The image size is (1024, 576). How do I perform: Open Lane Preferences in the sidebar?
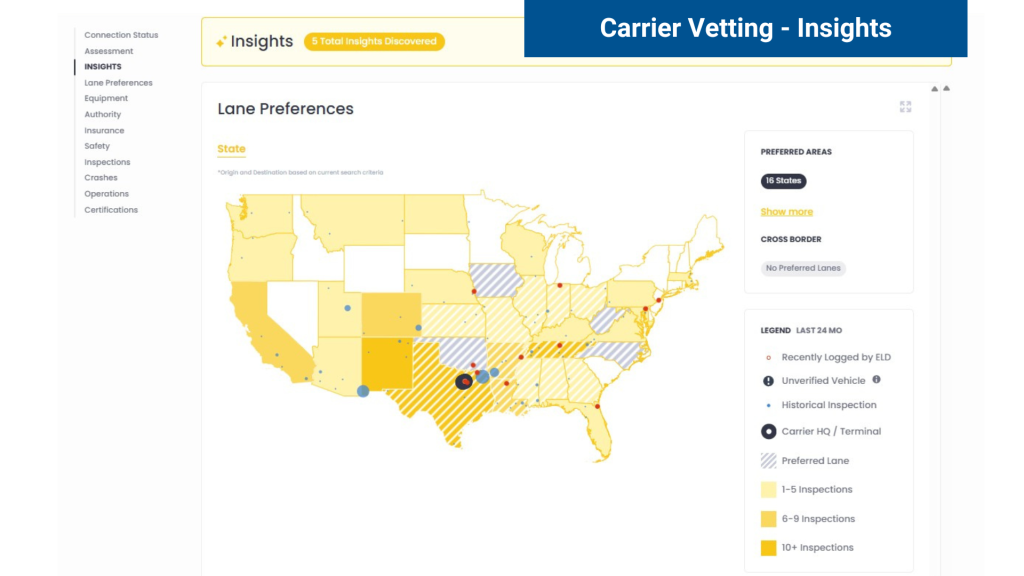[118, 83]
